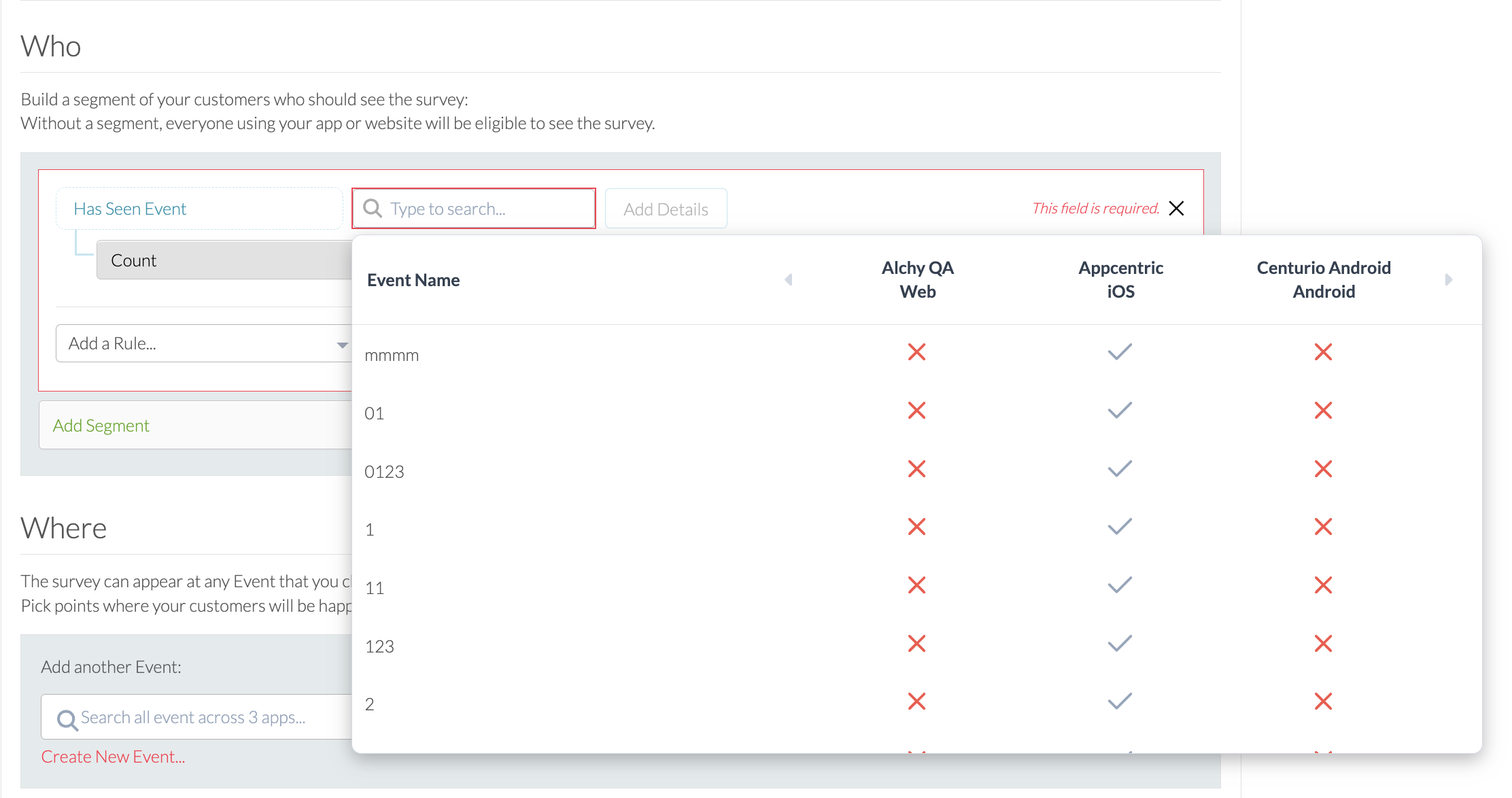The image size is (1512, 798).
Task: Select event row named 1
Action: click(x=370, y=530)
